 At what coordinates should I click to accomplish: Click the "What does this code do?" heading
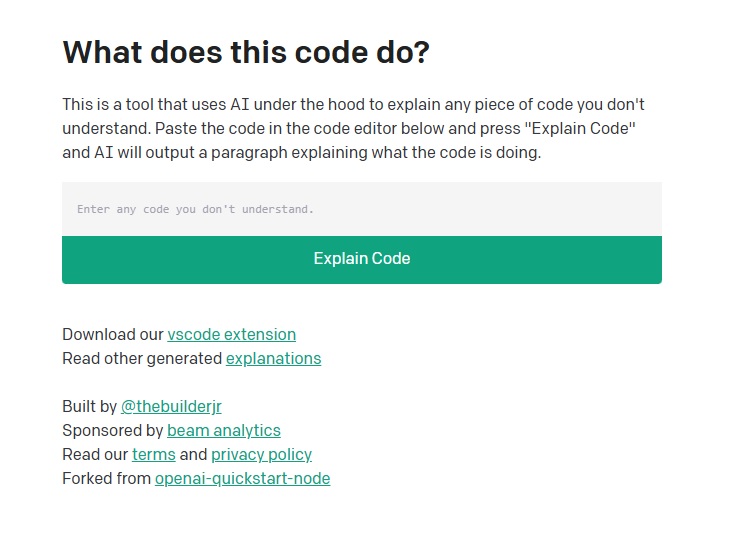coord(245,52)
